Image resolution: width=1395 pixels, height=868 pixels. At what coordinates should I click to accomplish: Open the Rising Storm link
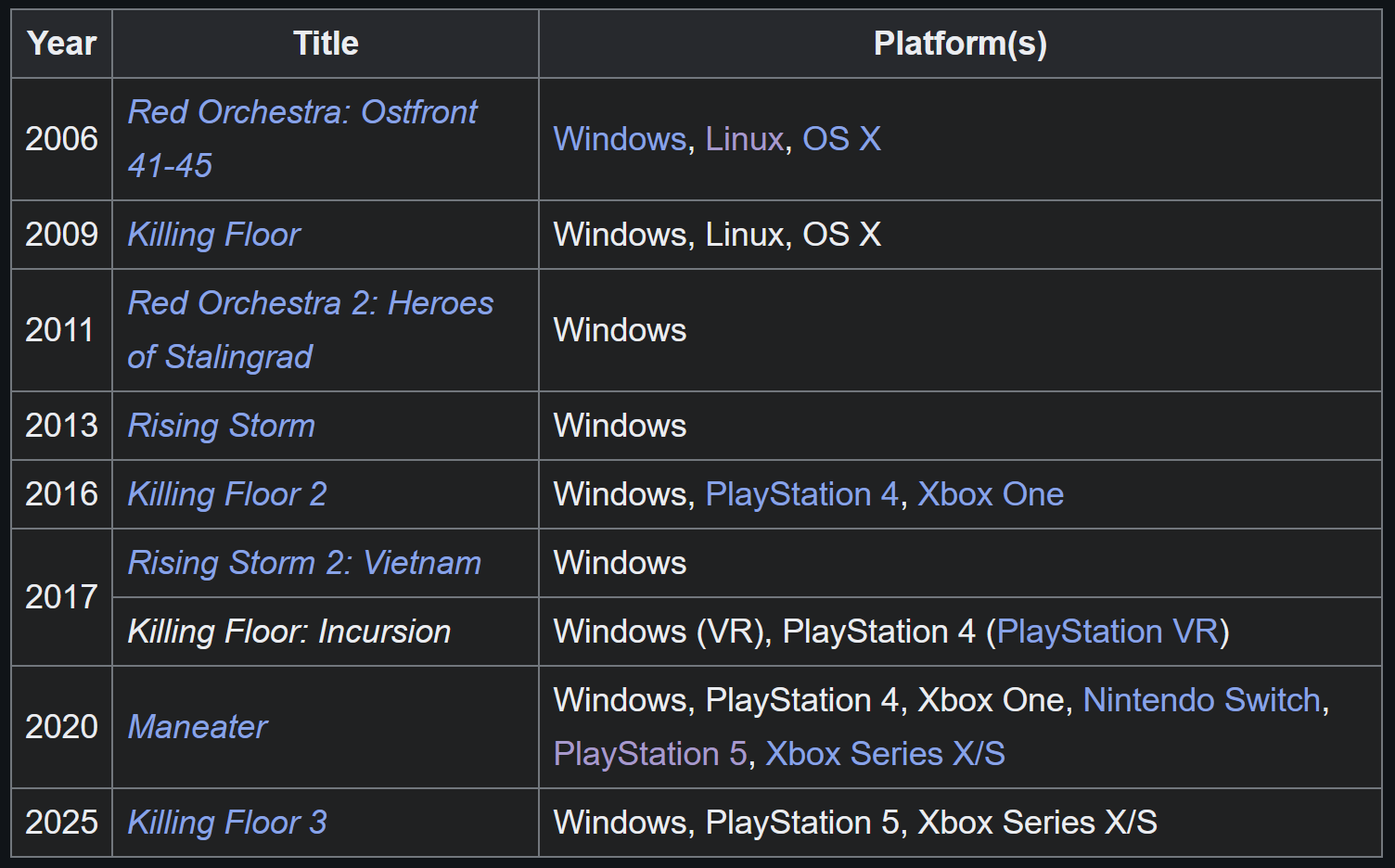pyautogui.click(x=222, y=426)
